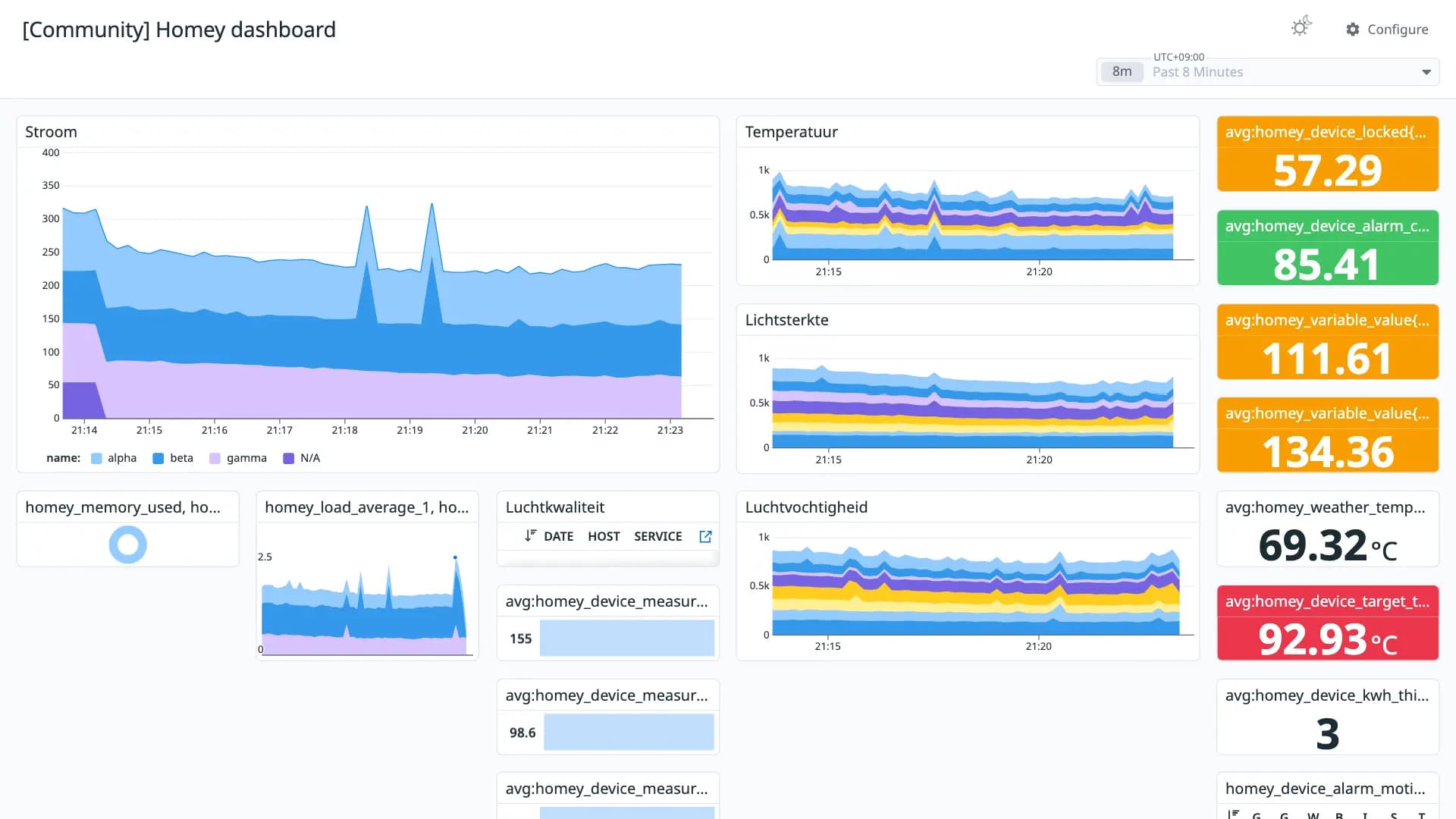Click the sort icon beside DATE column
This screenshot has height=819, width=1456.
point(530,536)
